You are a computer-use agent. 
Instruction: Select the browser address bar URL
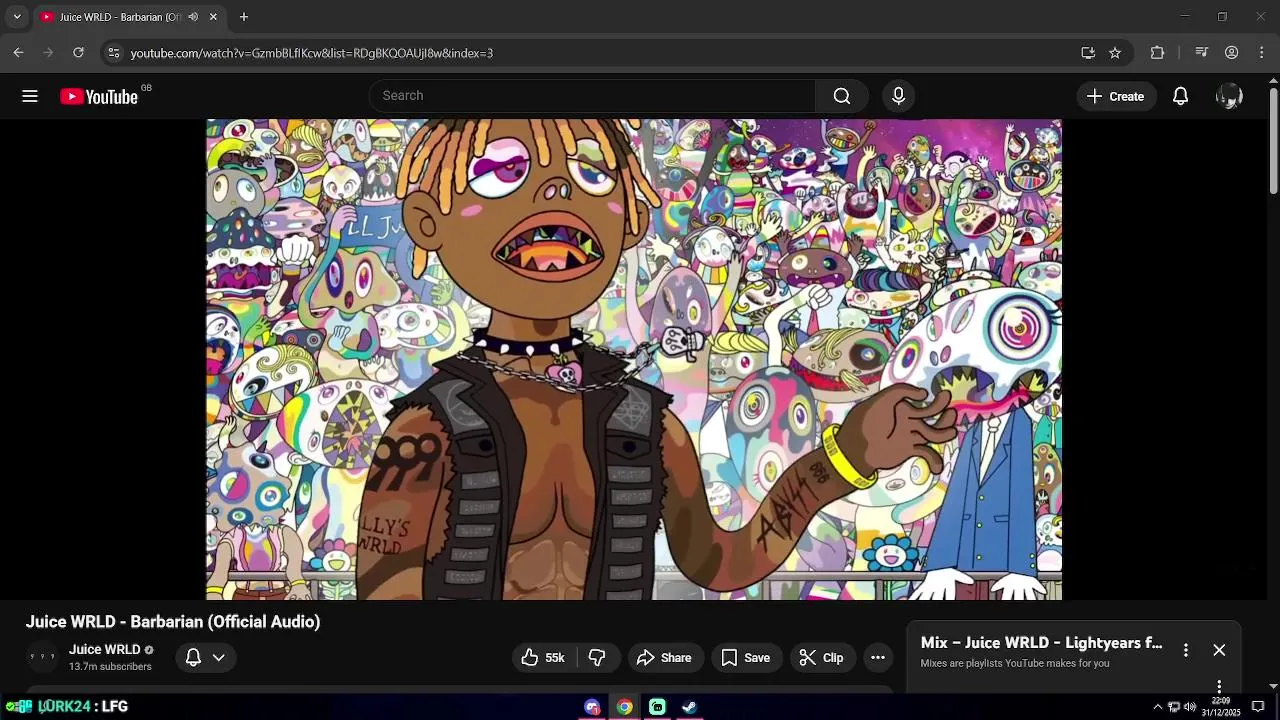pos(311,53)
